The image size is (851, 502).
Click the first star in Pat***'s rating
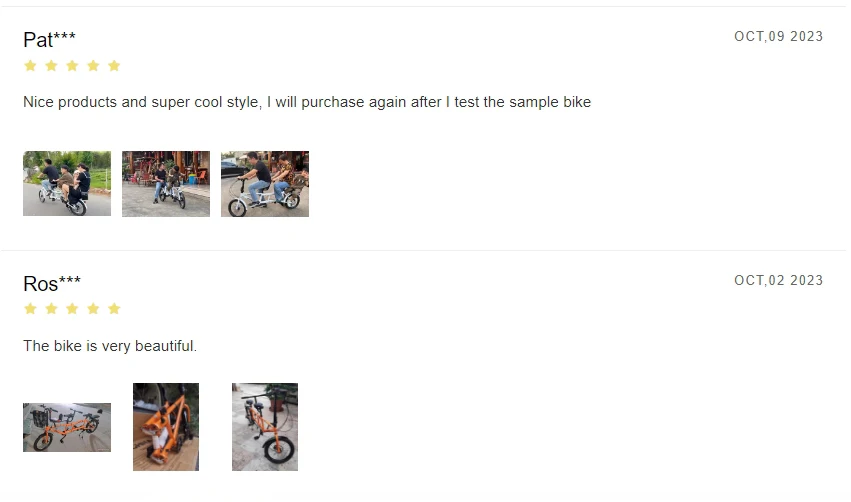pyautogui.click(x=30, y=66)
